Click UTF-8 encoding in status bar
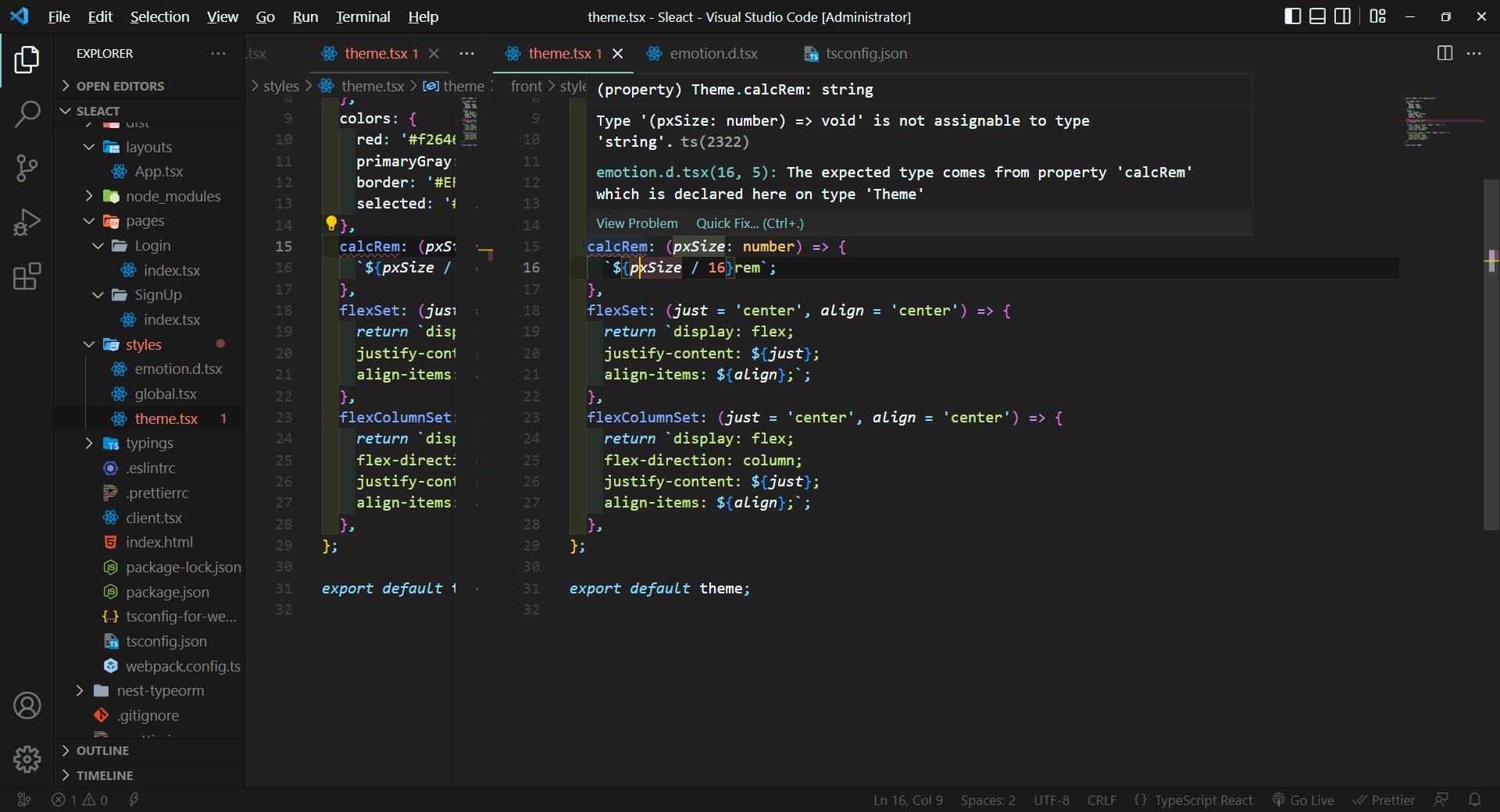This screenshot has height=812, width=1500. pos(1051,800)
